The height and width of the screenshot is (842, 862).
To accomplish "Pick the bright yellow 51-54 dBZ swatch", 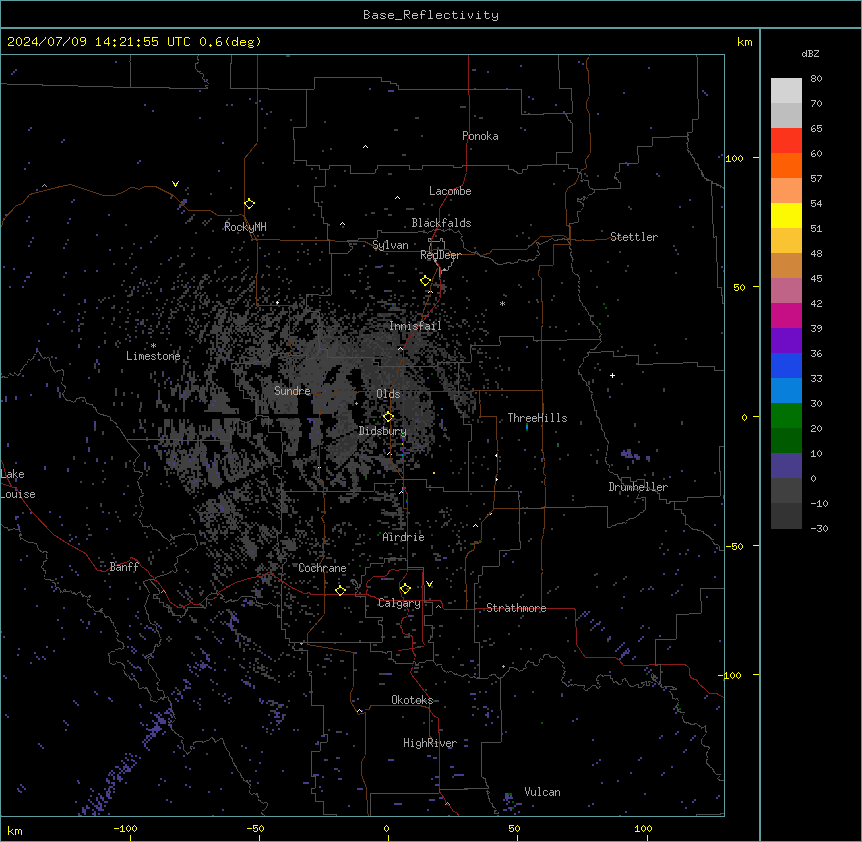I will click(x=786, y=215).
